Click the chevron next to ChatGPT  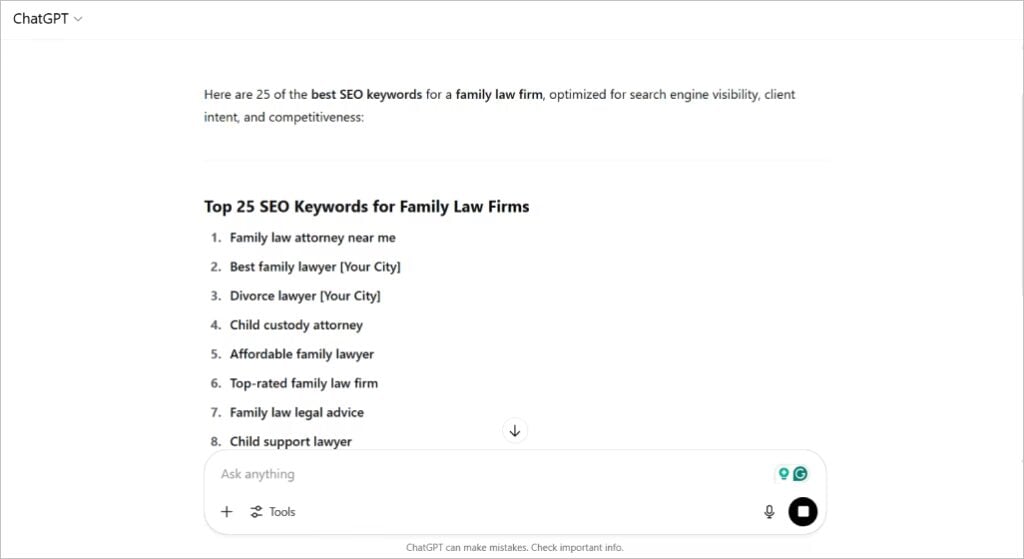(78, 20)
